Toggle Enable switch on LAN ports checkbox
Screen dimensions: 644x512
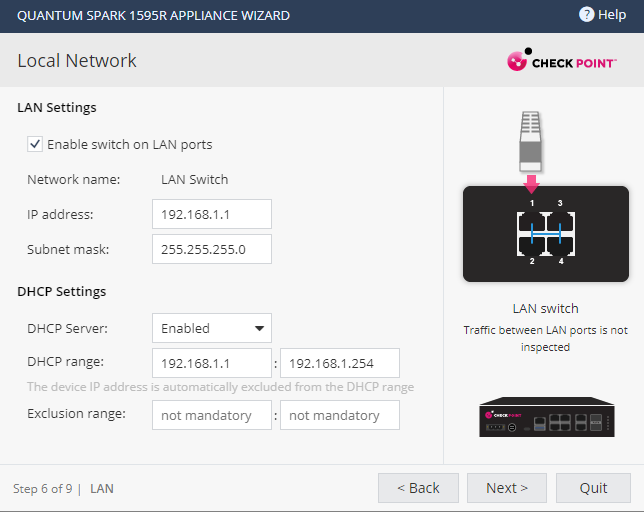click(x=35, y=144)
